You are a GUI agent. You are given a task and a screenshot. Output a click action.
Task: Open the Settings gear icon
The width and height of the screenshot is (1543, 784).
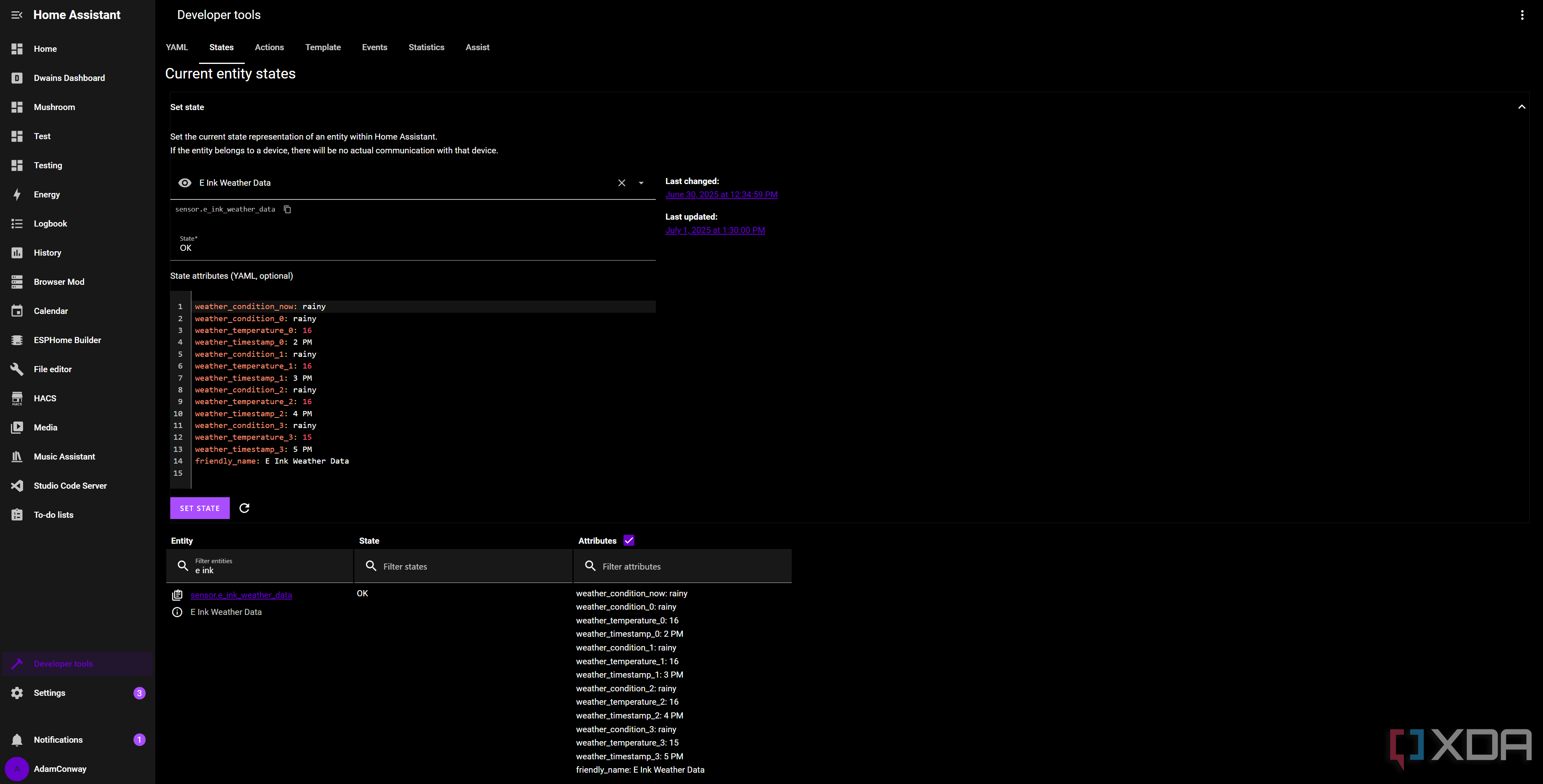point(17,693)
